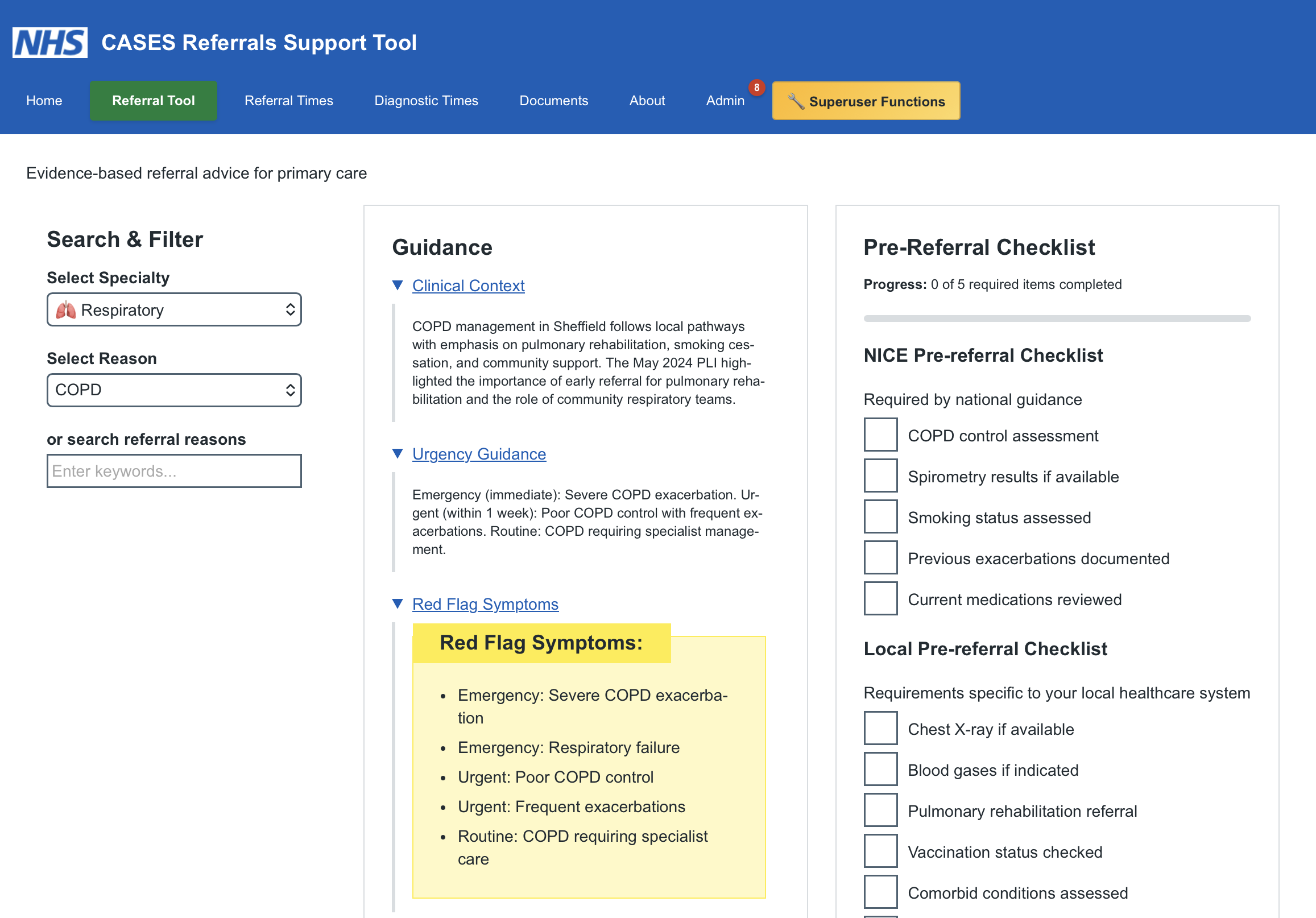Switch to the Referral Times tab
Screen dimensions: 1316x918
tap(289, 100)
